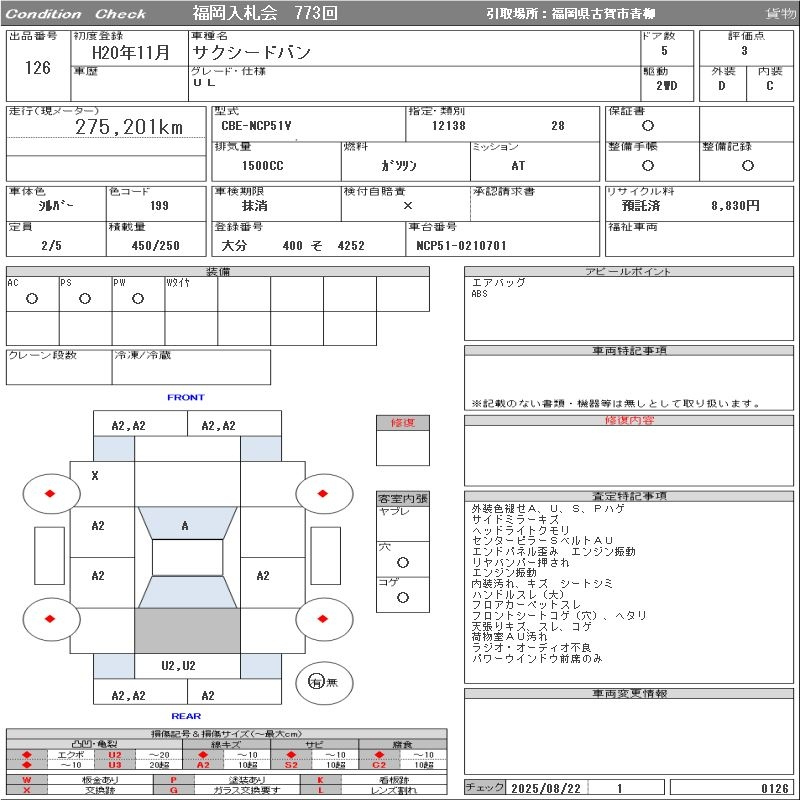Viewport: 800px width, 800px height.
Task: Click the circle mark under 保証書
Action: pos(647,126)
